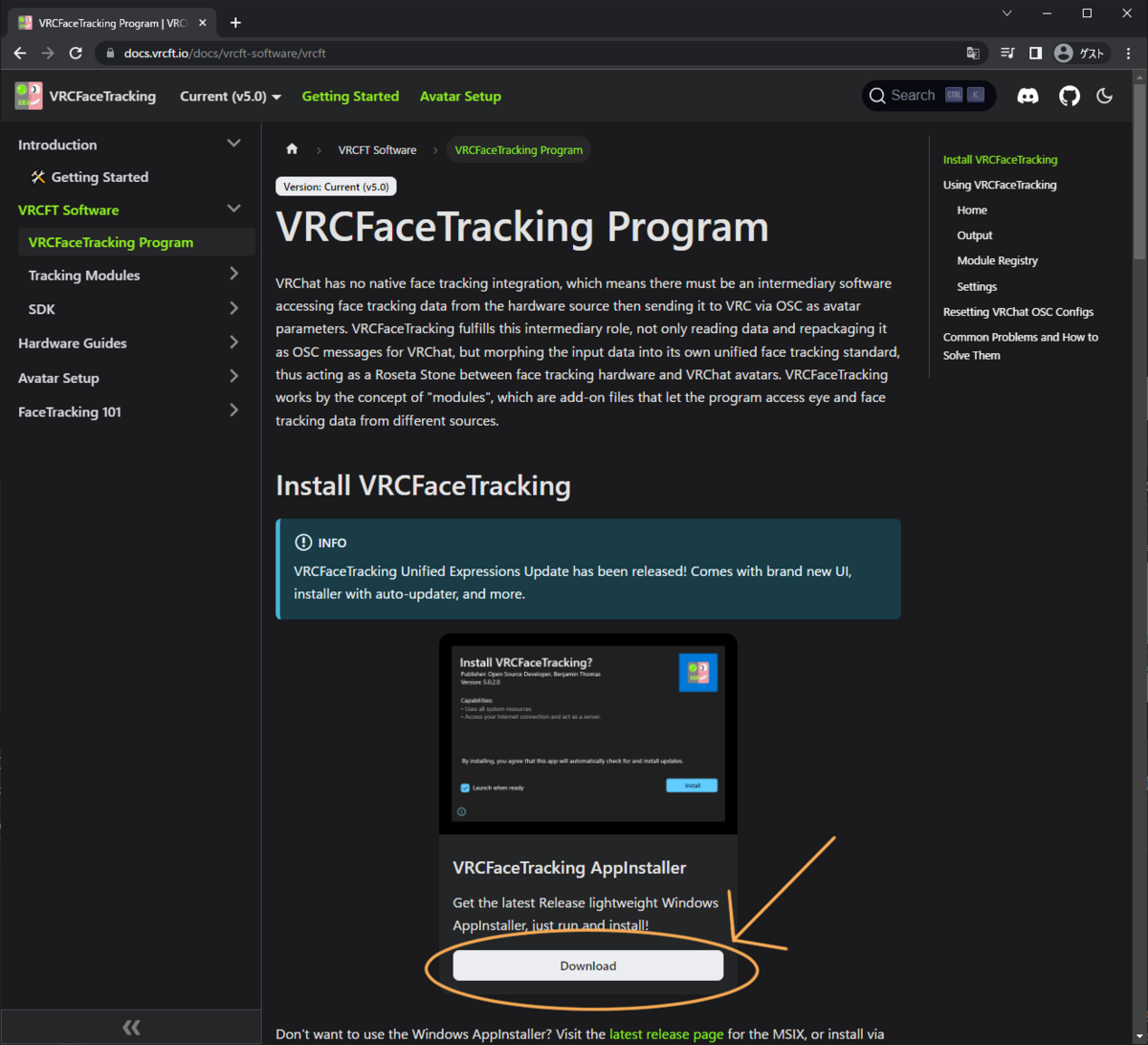Select VRCFaceTracking Program sidebar item
Viewport: 1148px width, 1045px height.
(137, 242)
